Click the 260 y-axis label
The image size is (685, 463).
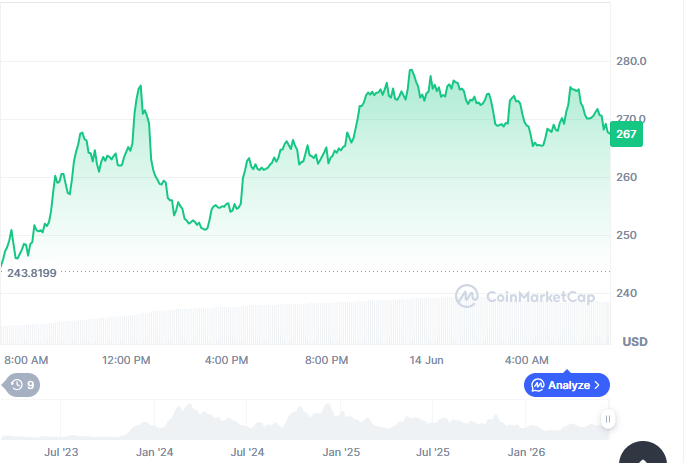pos(626,177)
